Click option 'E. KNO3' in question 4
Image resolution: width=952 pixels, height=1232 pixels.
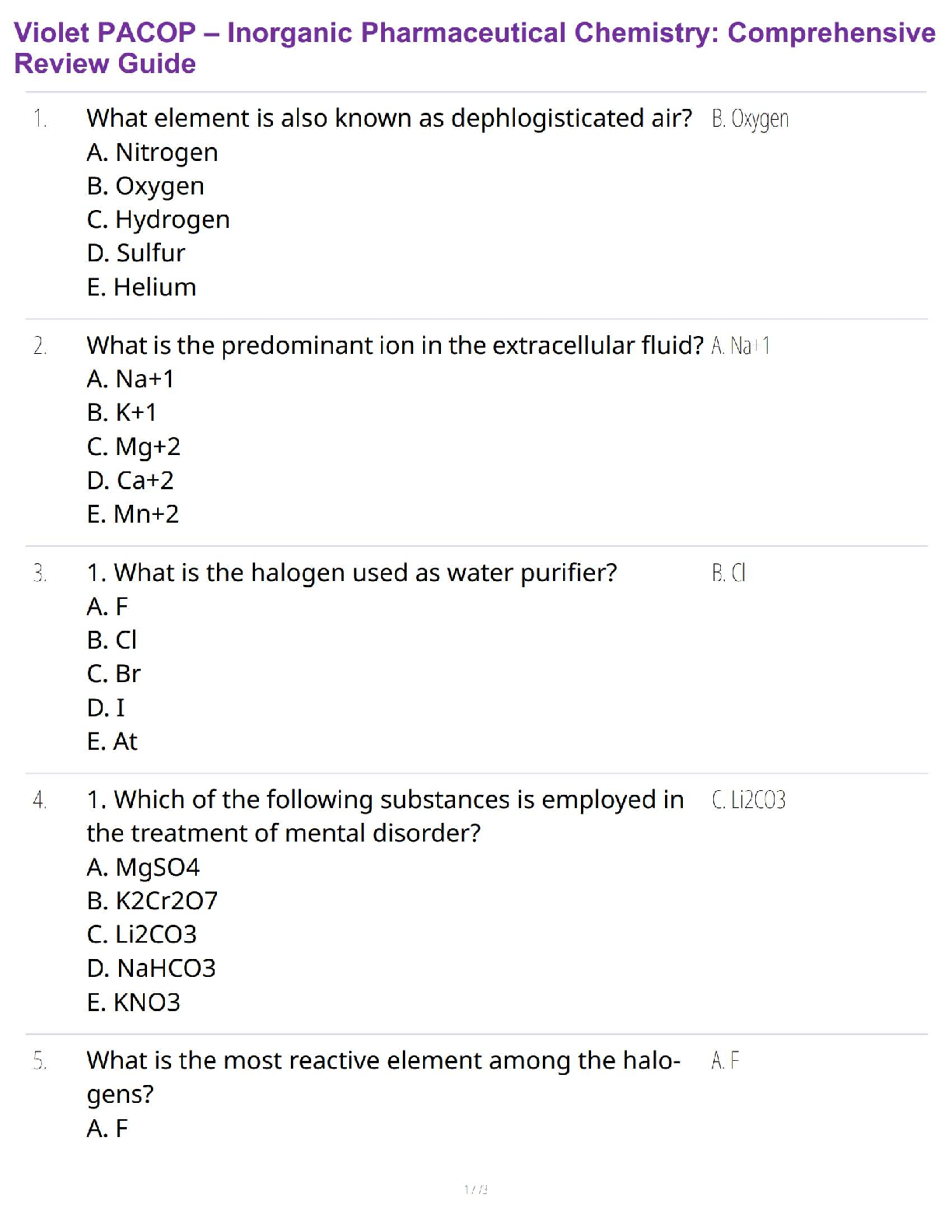pyautogui.click(x=134, y=1003)
